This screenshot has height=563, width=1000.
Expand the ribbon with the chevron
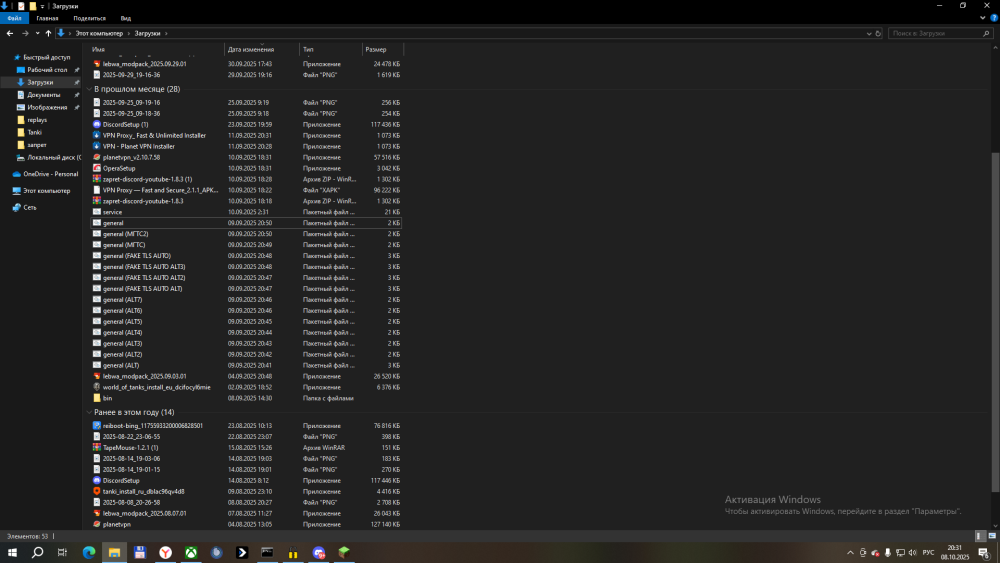click(x=982, y=18)
